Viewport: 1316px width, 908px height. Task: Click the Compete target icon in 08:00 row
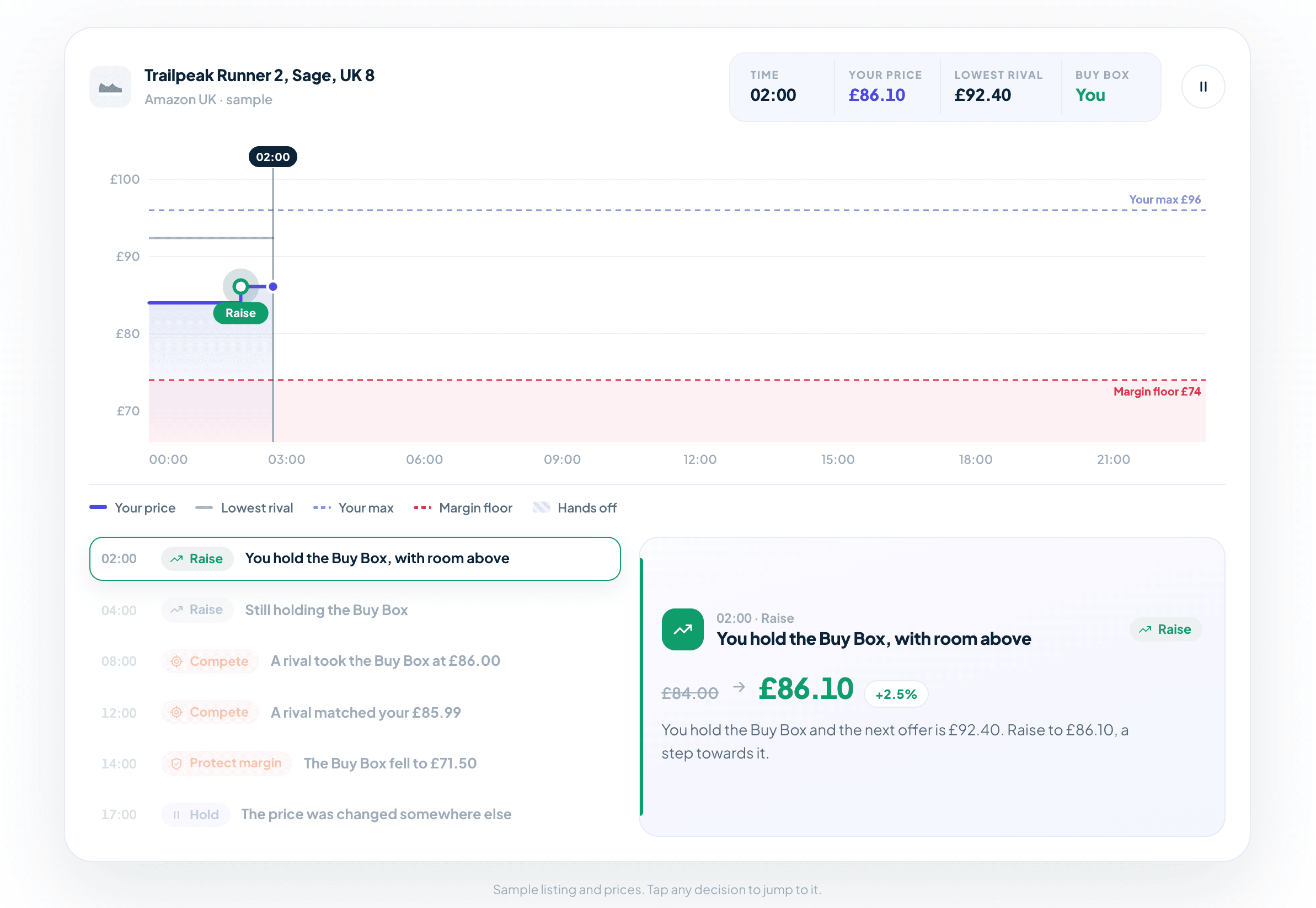pyautogui.click(x=176, y=661)
